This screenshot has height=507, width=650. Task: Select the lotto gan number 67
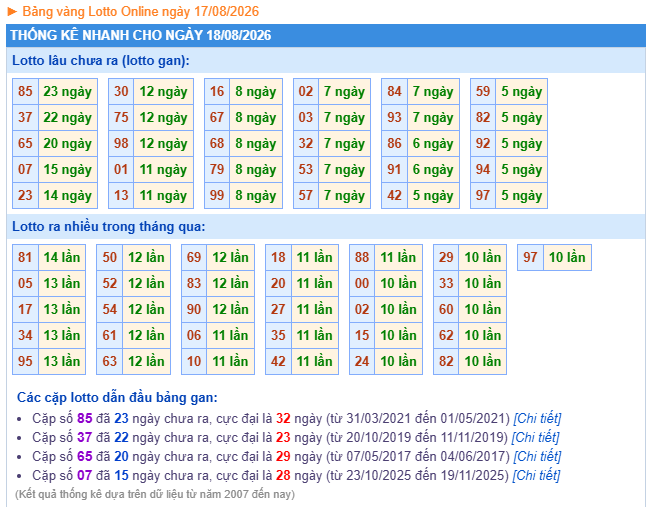[x=217, y=117]
